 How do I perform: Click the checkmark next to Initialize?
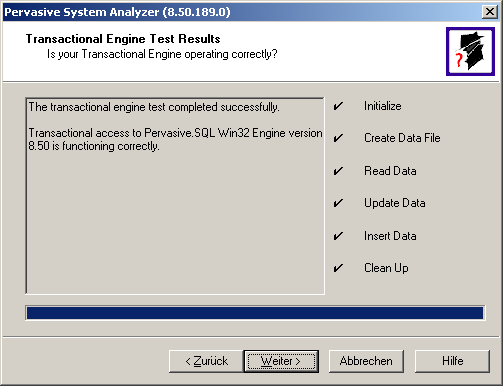pos(338,106)
